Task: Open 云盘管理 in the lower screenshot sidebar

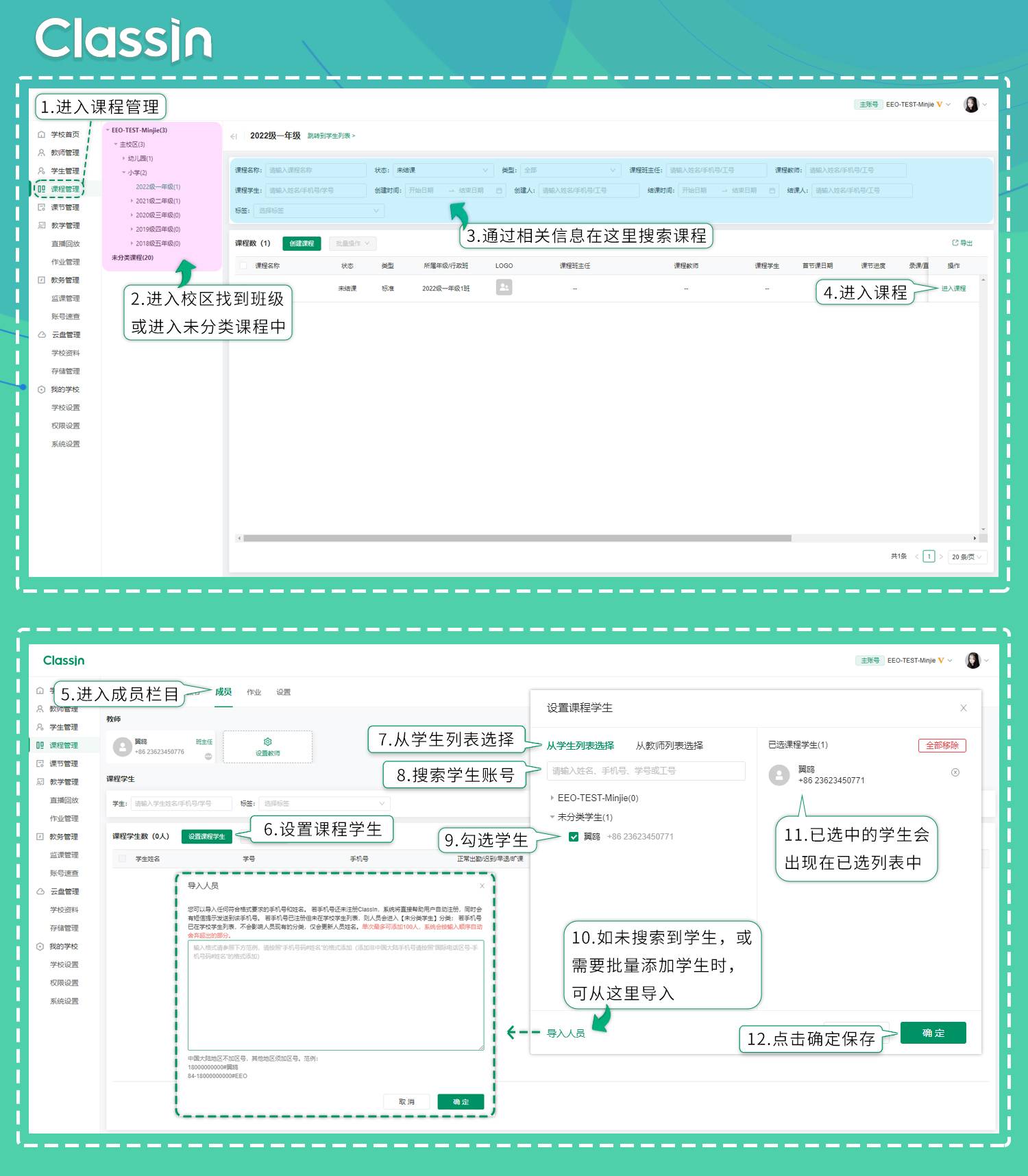Action: [58, 892]
